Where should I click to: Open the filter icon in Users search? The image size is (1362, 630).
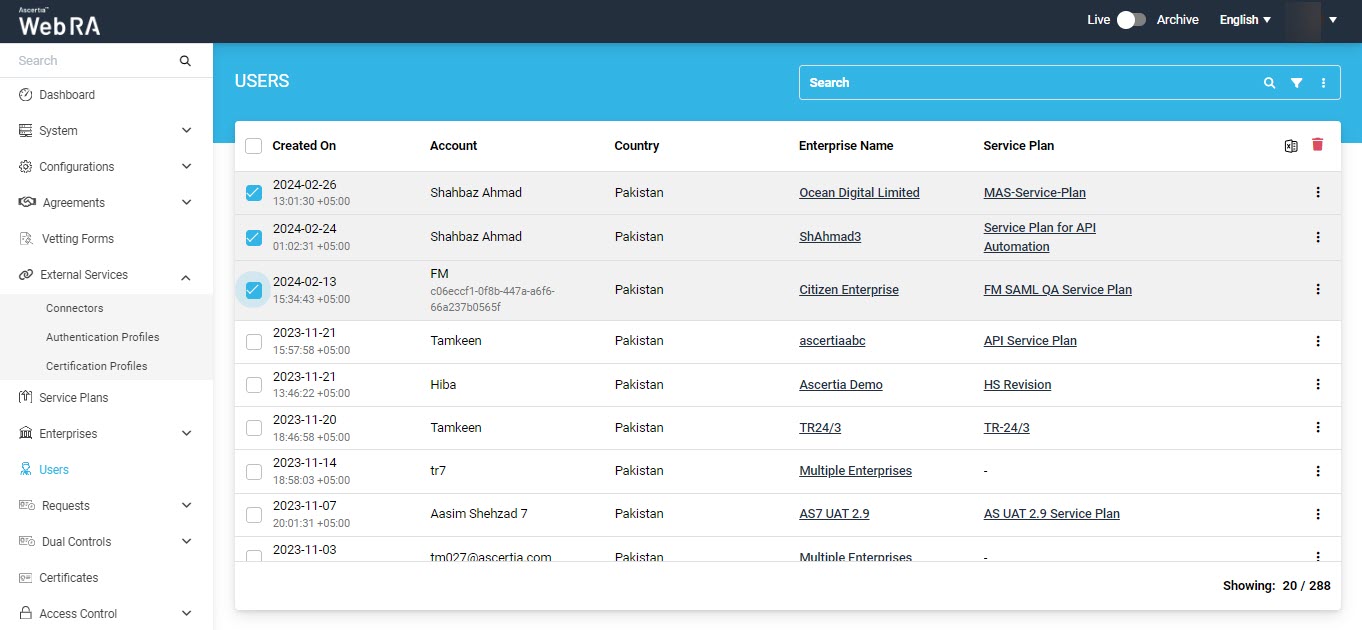point(1296,83)
